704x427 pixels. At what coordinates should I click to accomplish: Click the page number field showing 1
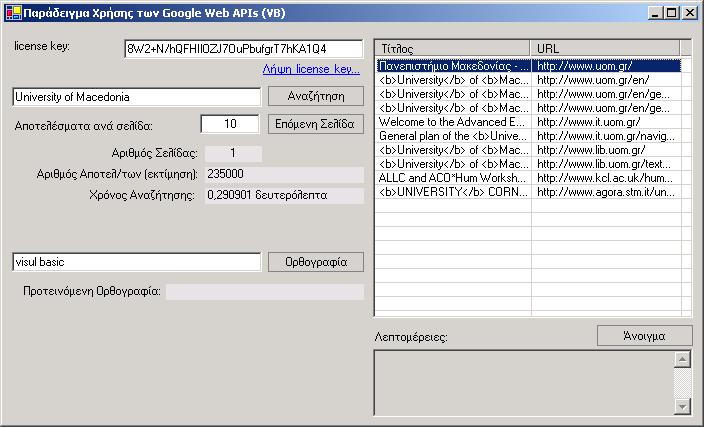click(233, 153)
